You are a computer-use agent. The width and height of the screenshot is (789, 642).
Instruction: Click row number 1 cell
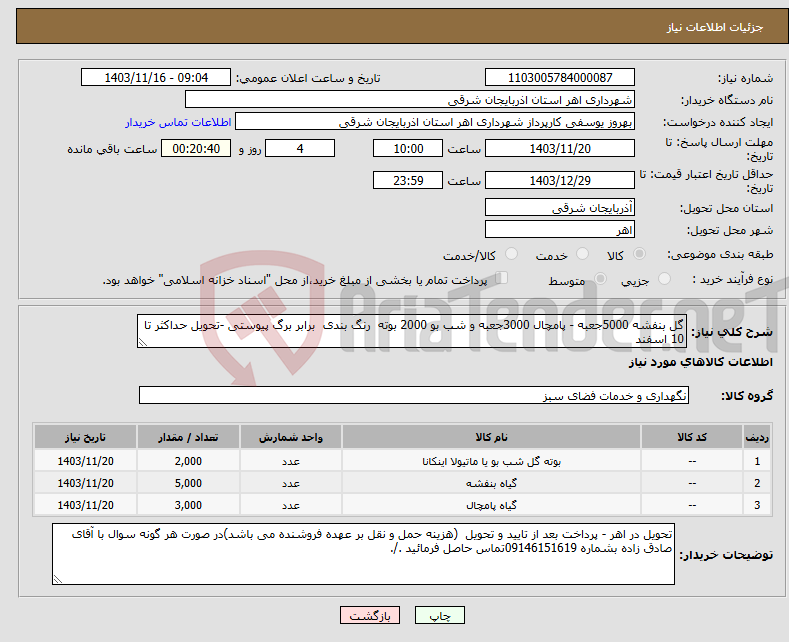tap(757, 461)
